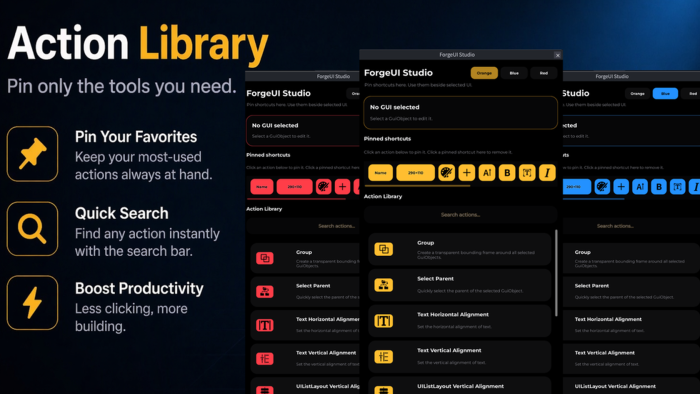Pin UIListLayout Vertical Alignment in the red window
The width and height of the screenshot is (700, 394).
click(x=305, y=386)
